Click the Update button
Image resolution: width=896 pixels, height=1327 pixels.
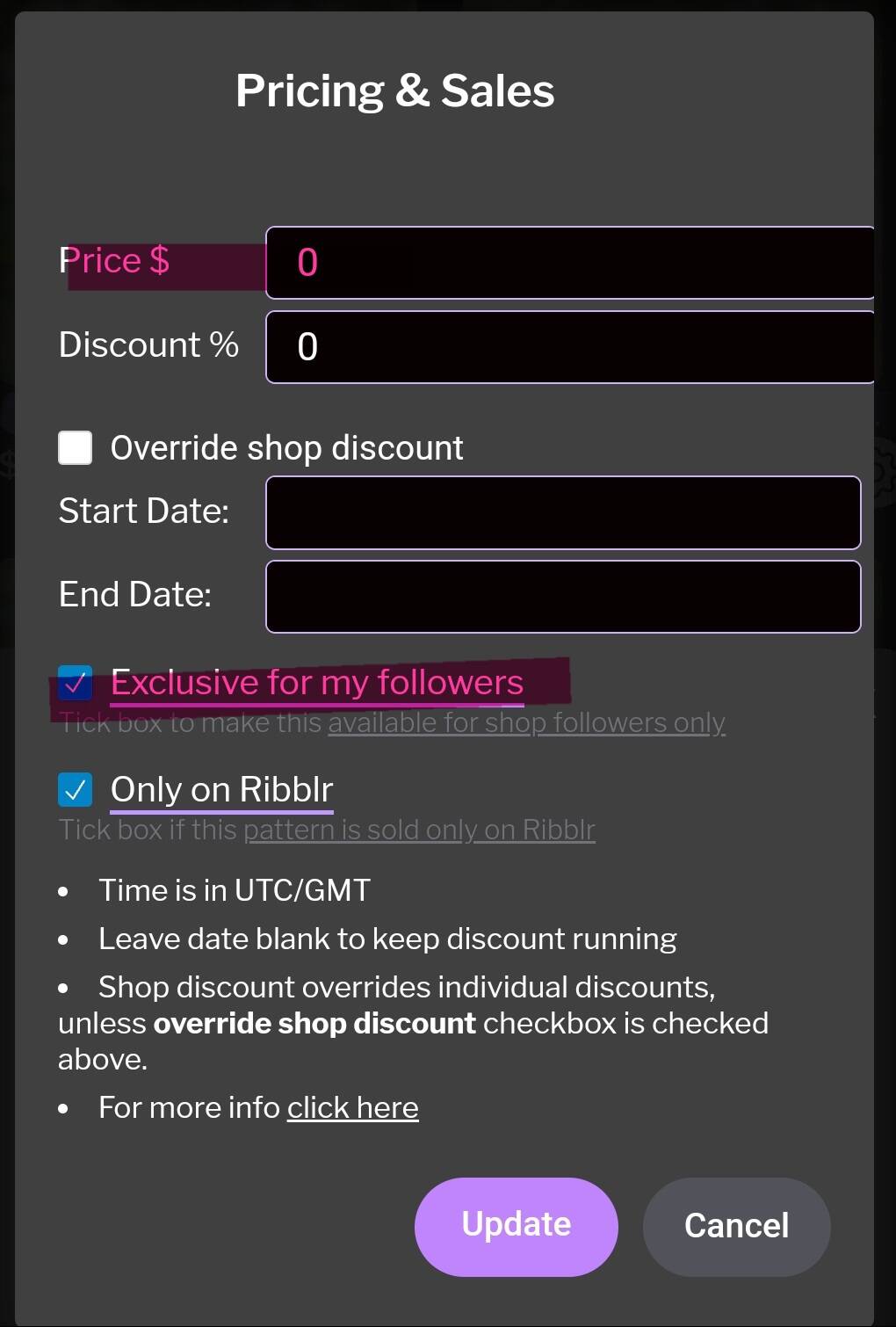[x=517, y=1226]
